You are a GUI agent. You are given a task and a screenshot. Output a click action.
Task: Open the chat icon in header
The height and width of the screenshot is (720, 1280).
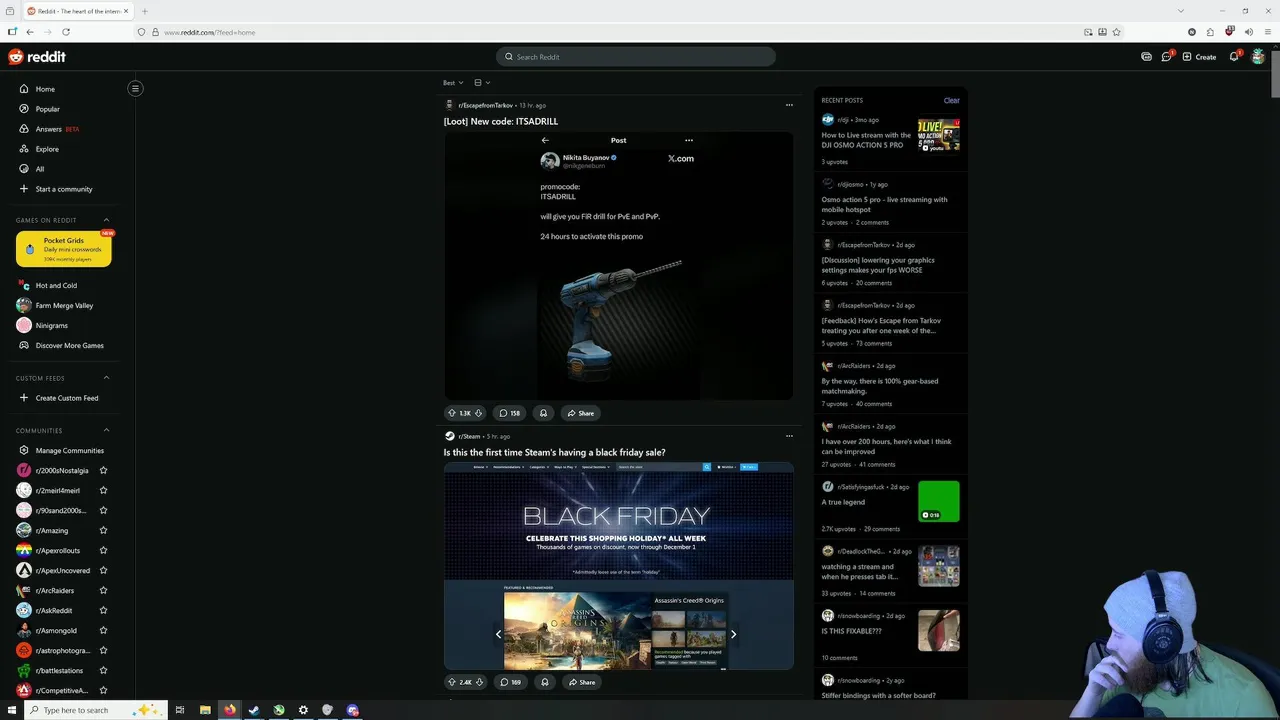(1166, 57)
